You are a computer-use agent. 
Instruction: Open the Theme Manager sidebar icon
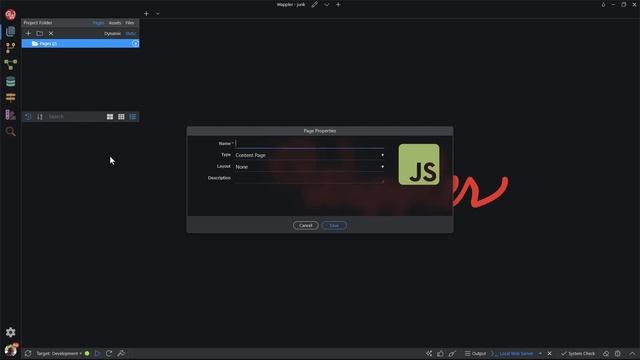coord(11,115)
